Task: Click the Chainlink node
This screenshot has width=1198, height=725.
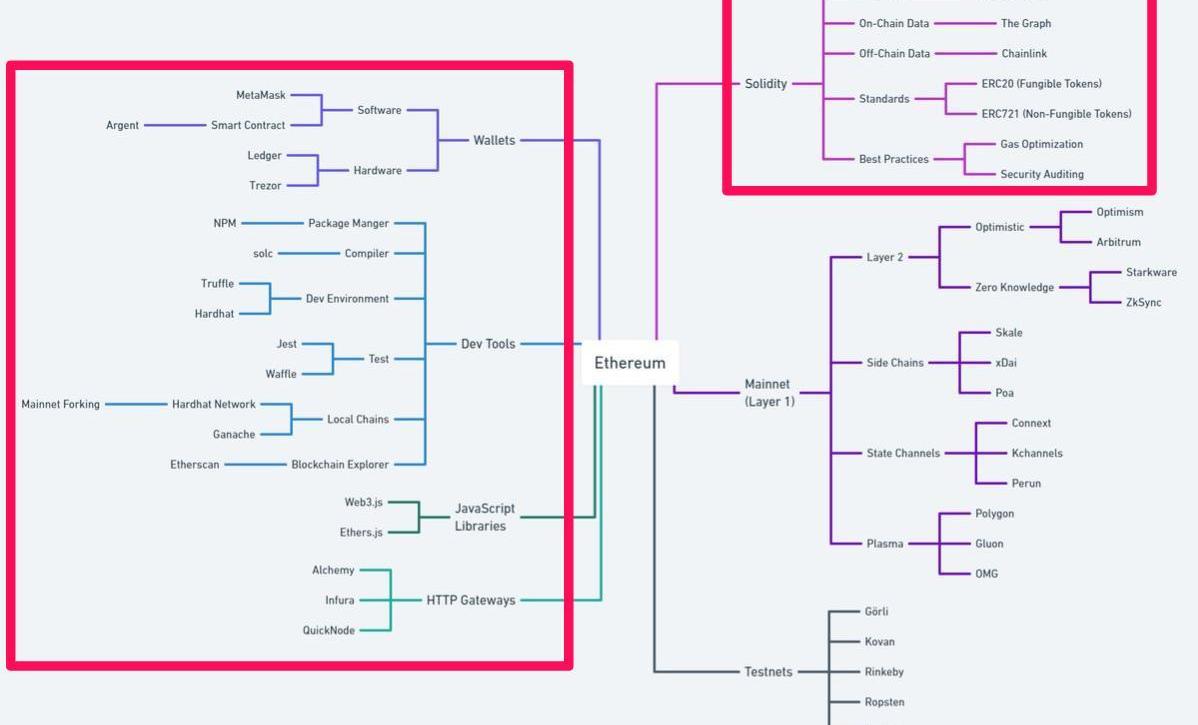Action: pos(1024,54)
